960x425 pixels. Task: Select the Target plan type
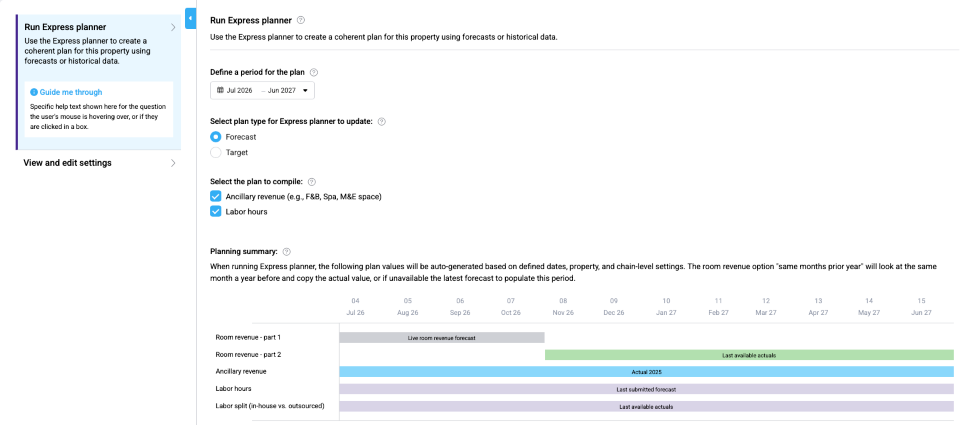(216, 152)
